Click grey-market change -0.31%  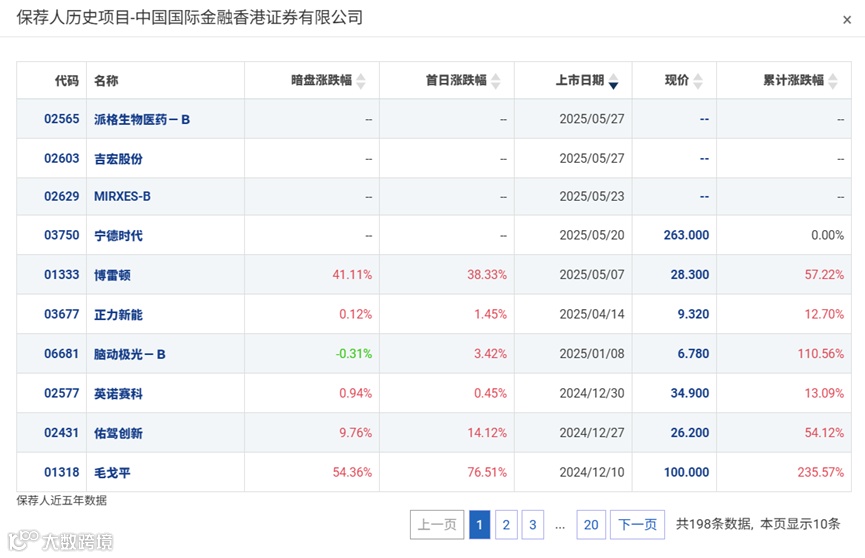pyautogui.click(x=354, y=354)
